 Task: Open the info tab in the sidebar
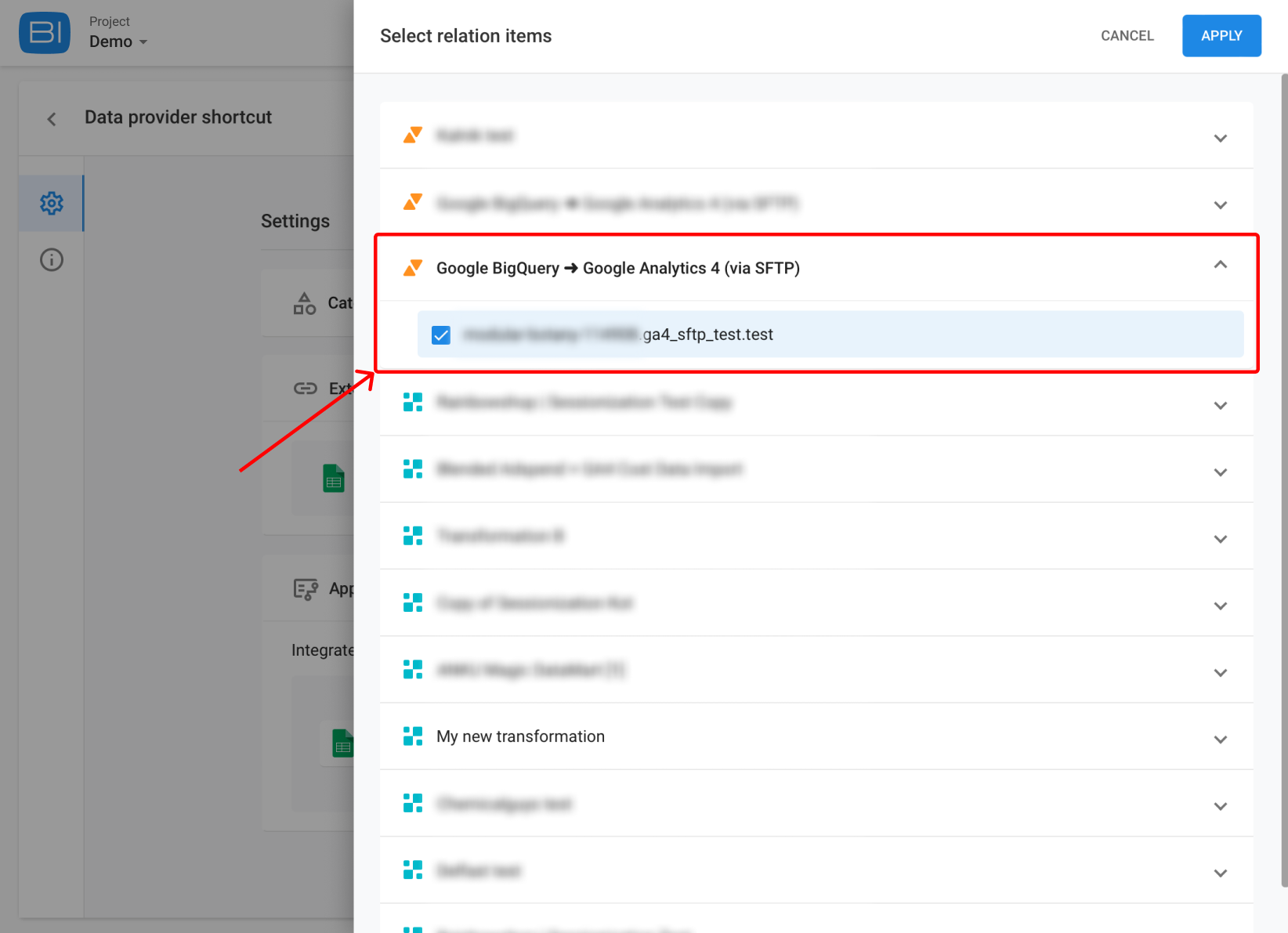coord(52,259)
